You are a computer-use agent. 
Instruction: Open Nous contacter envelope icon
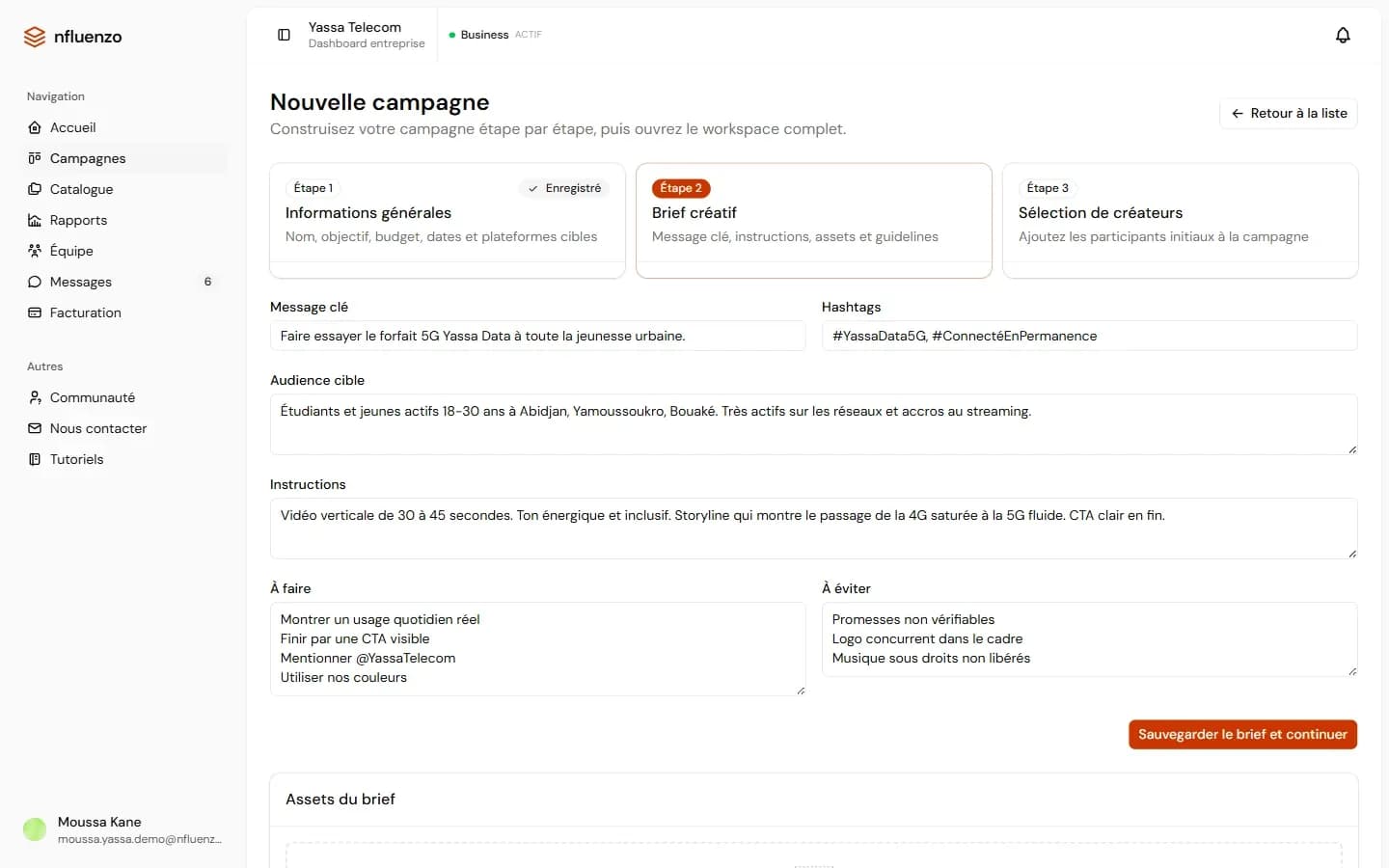[35, 428]
